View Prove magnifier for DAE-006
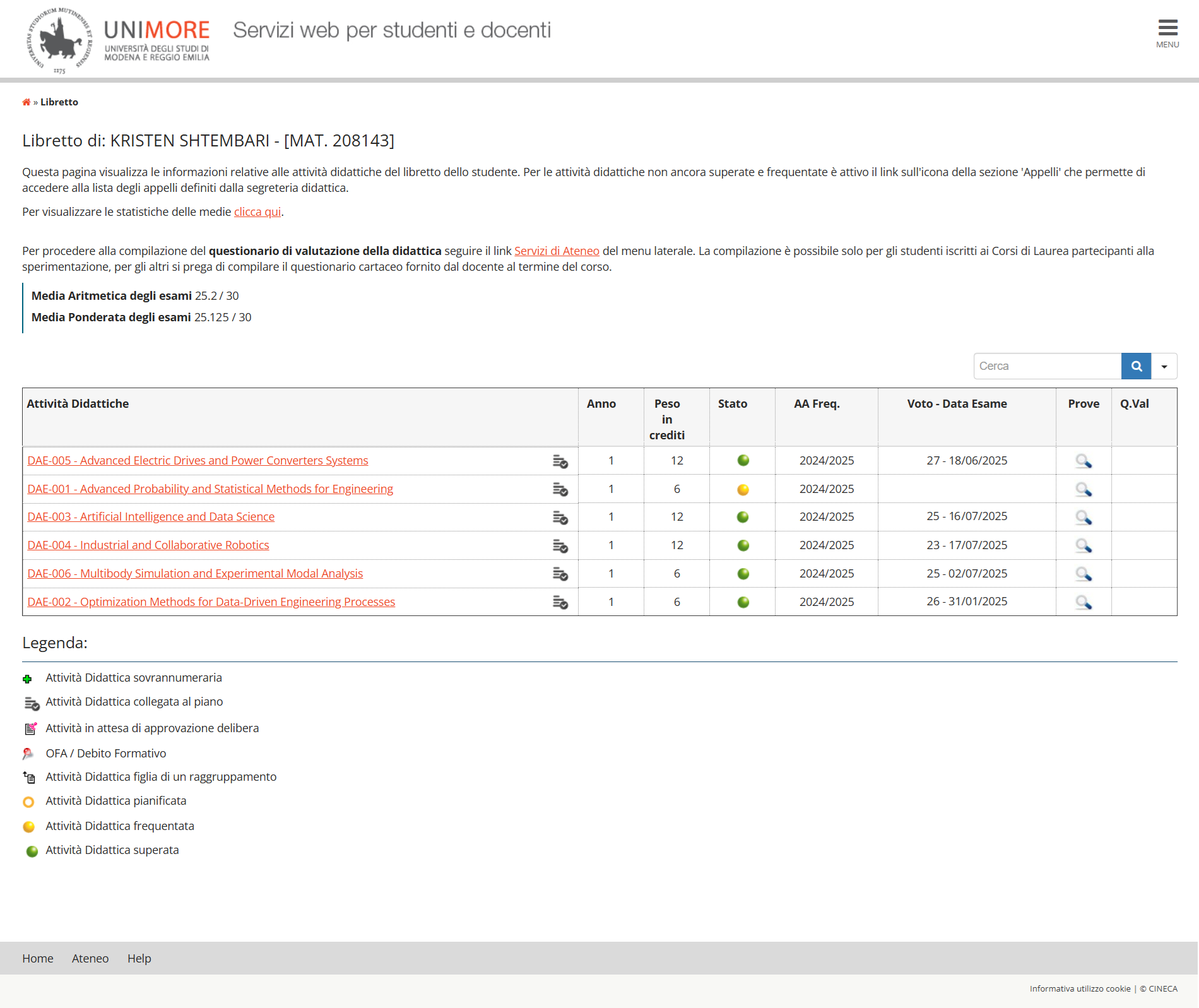 tap(1084, 574)
